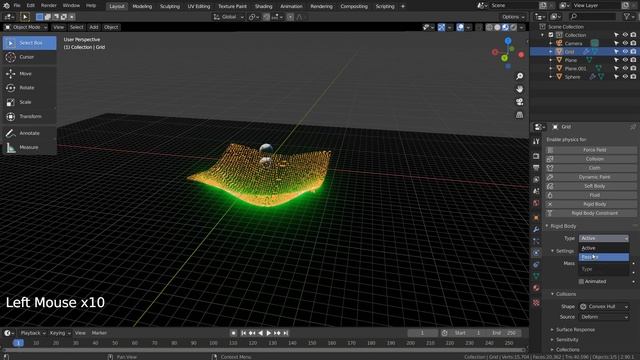Select the Transform tool

point(29,116)
